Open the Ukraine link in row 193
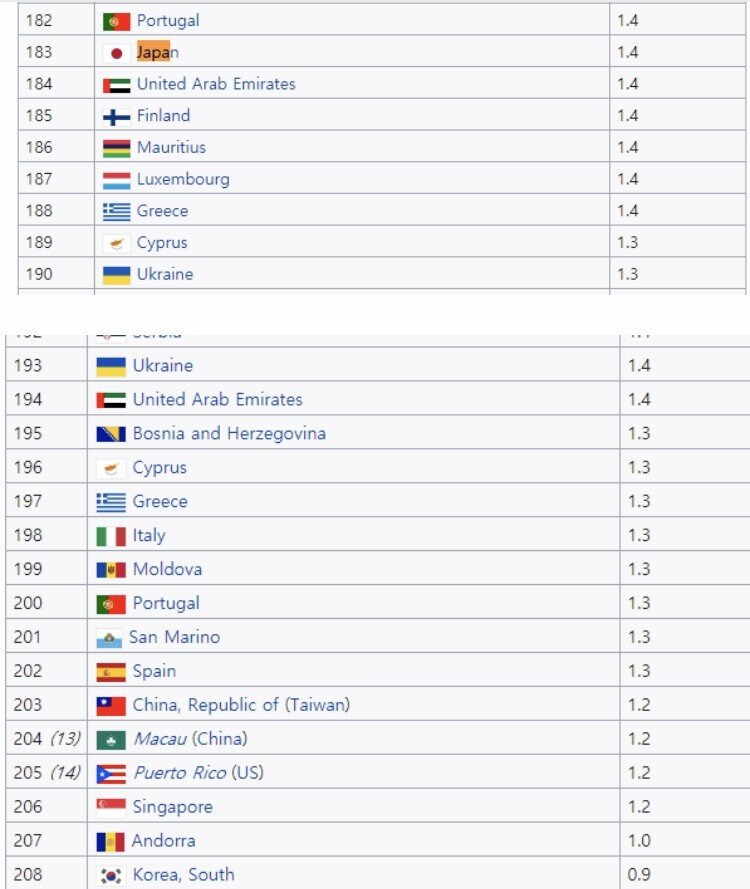Viewport: 750px width, 889px height. click(x=163, y=366)
